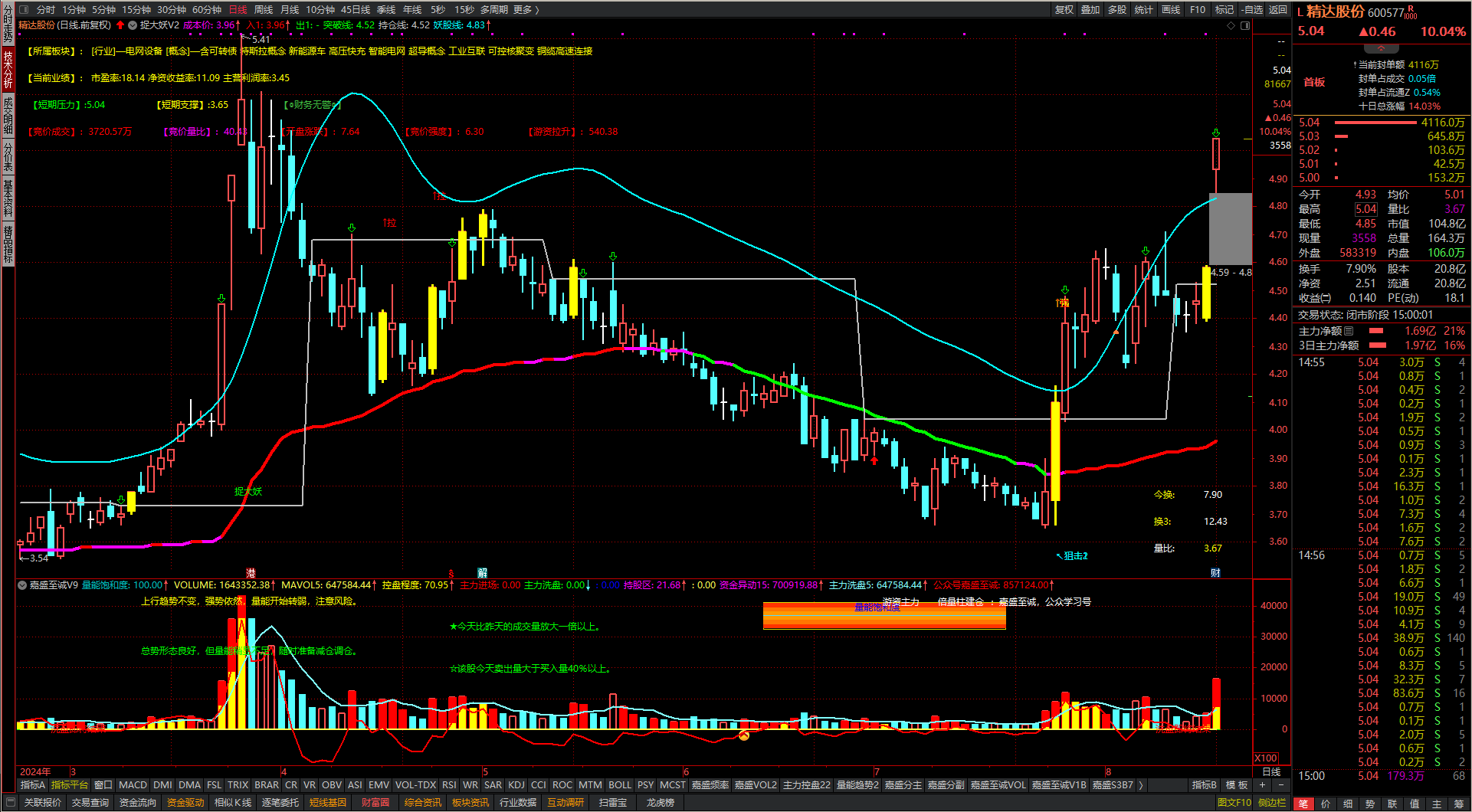1472x812 pixels.
Task: Click the grey price range box on chart
Action: (x=1230, y=229)
